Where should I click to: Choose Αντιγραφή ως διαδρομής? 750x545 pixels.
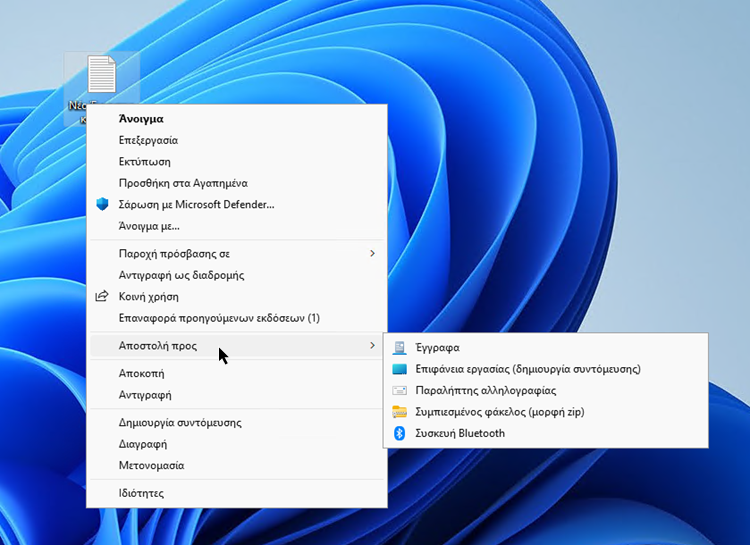[237, 275]
